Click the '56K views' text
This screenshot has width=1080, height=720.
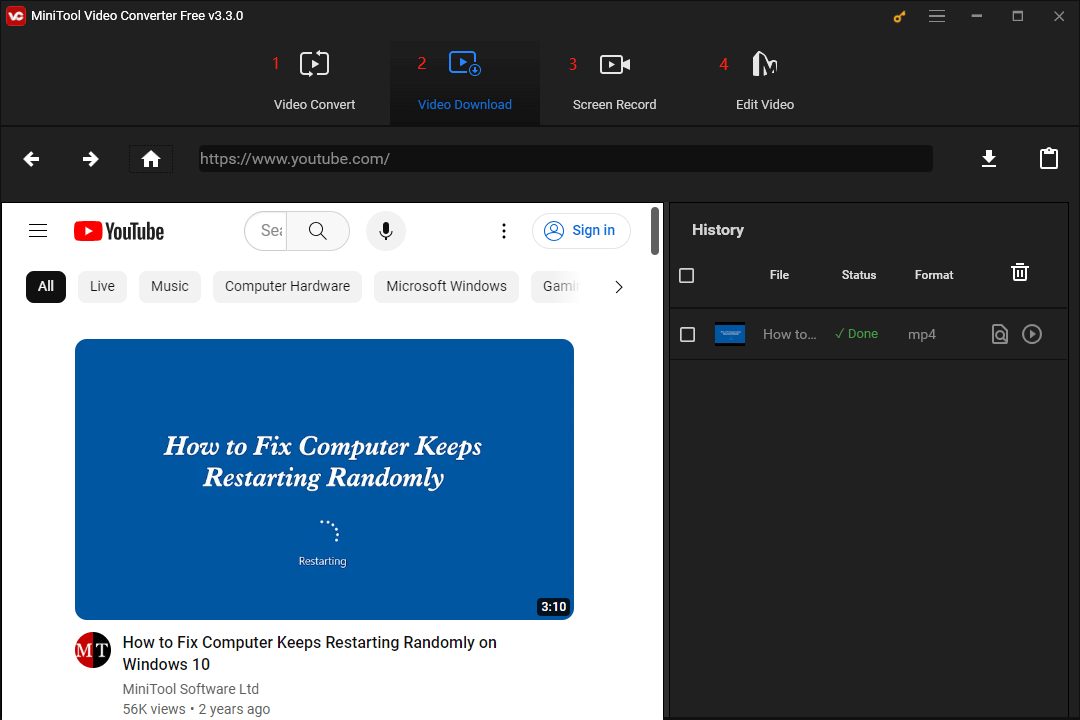point(154,709)
